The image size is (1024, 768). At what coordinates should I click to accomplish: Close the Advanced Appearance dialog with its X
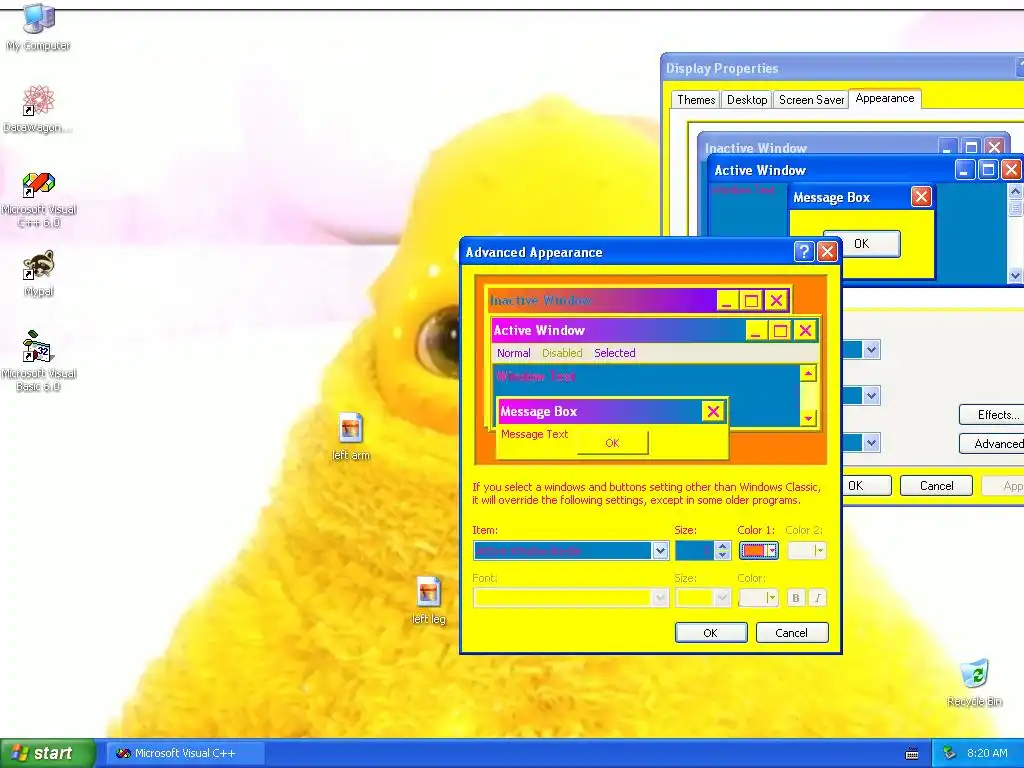[x=827, y=251]
